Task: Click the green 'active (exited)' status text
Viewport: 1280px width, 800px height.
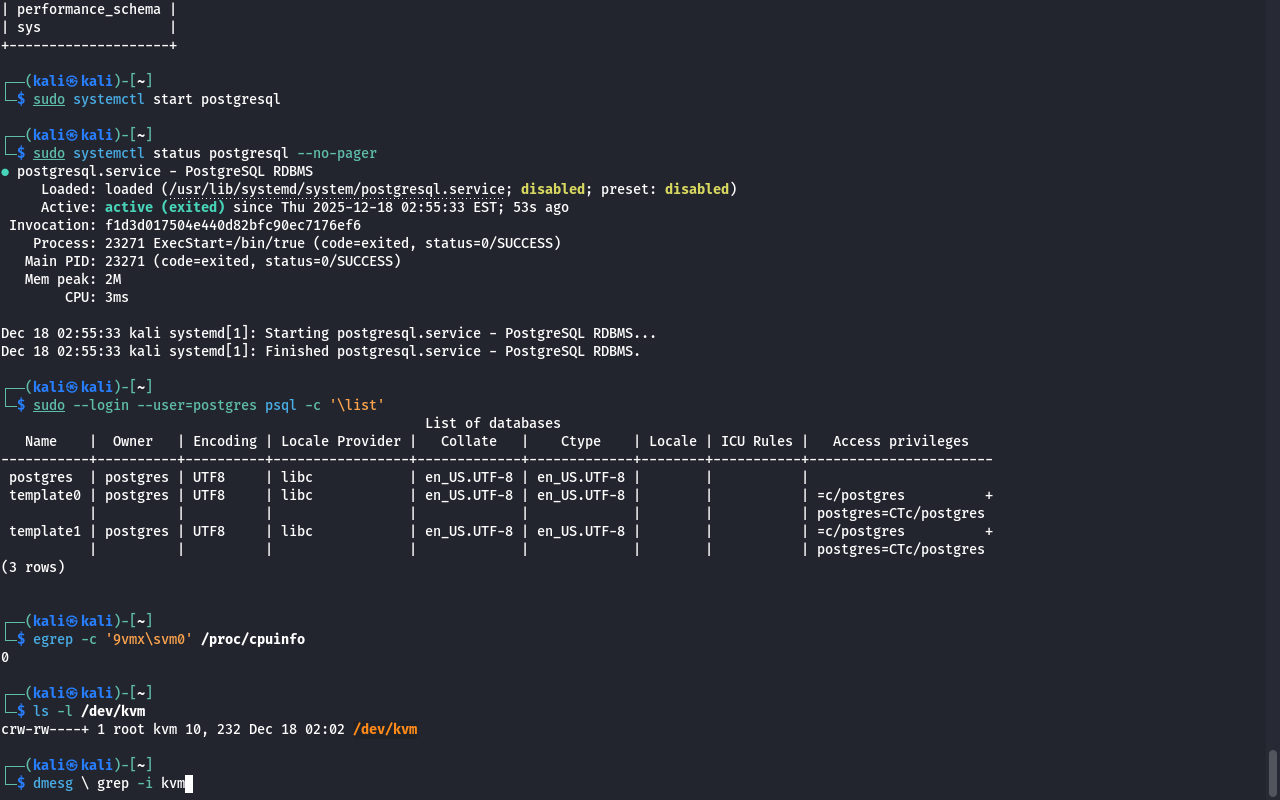Action: click(165, 208)
